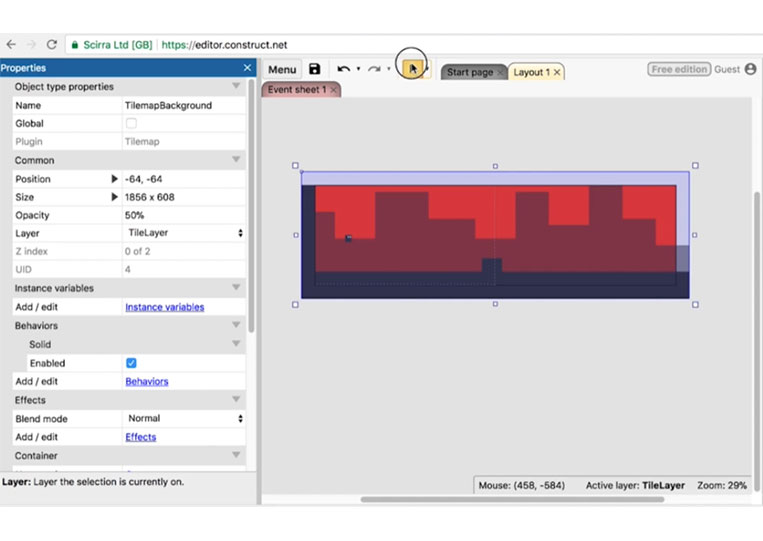This screenshot has width=763, height=541.
Task: Click the Free edition button
Action: pyautogui.click(x=679, y=70)
